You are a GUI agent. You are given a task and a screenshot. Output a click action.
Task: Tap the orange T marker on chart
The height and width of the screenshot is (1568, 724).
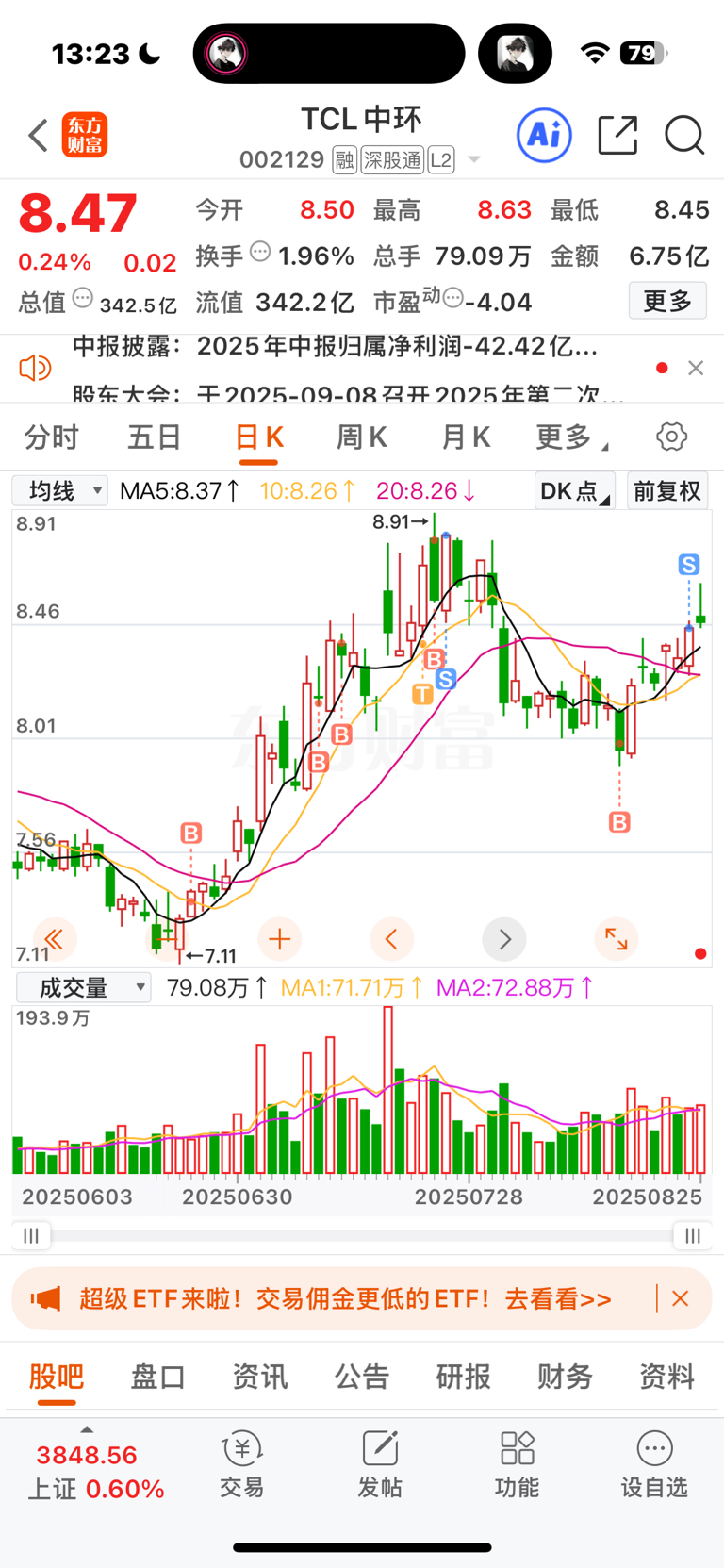tap(423, 694)
